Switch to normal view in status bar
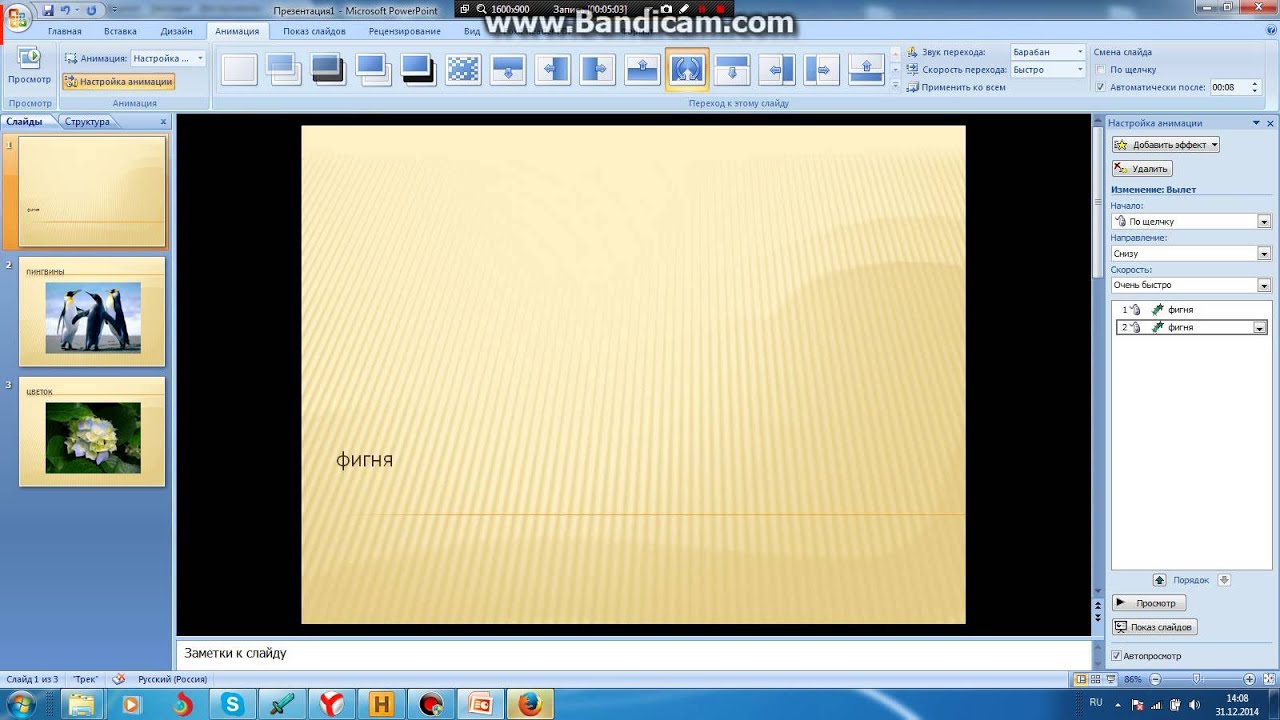Viewport: 1280px width, 720px height. click(x=1080, y=679)
